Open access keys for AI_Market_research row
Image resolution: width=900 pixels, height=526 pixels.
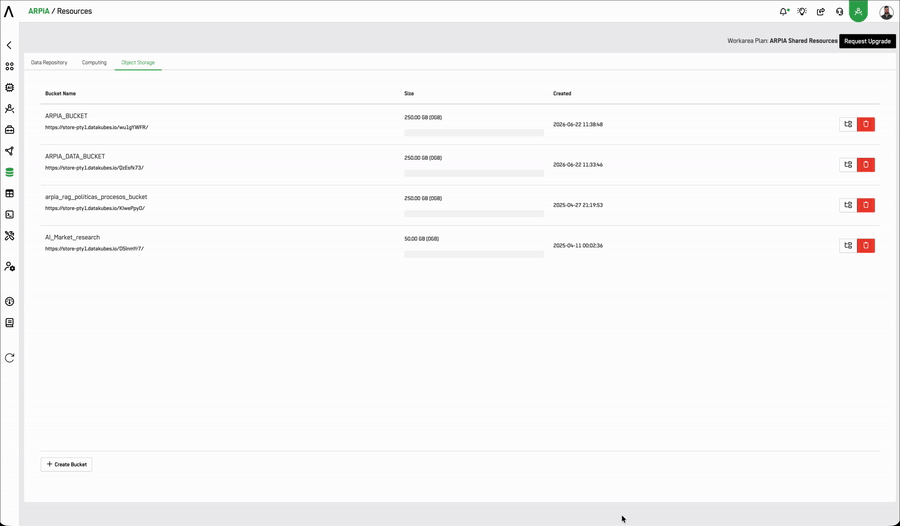pyautogui.click(x=848, y=245)
